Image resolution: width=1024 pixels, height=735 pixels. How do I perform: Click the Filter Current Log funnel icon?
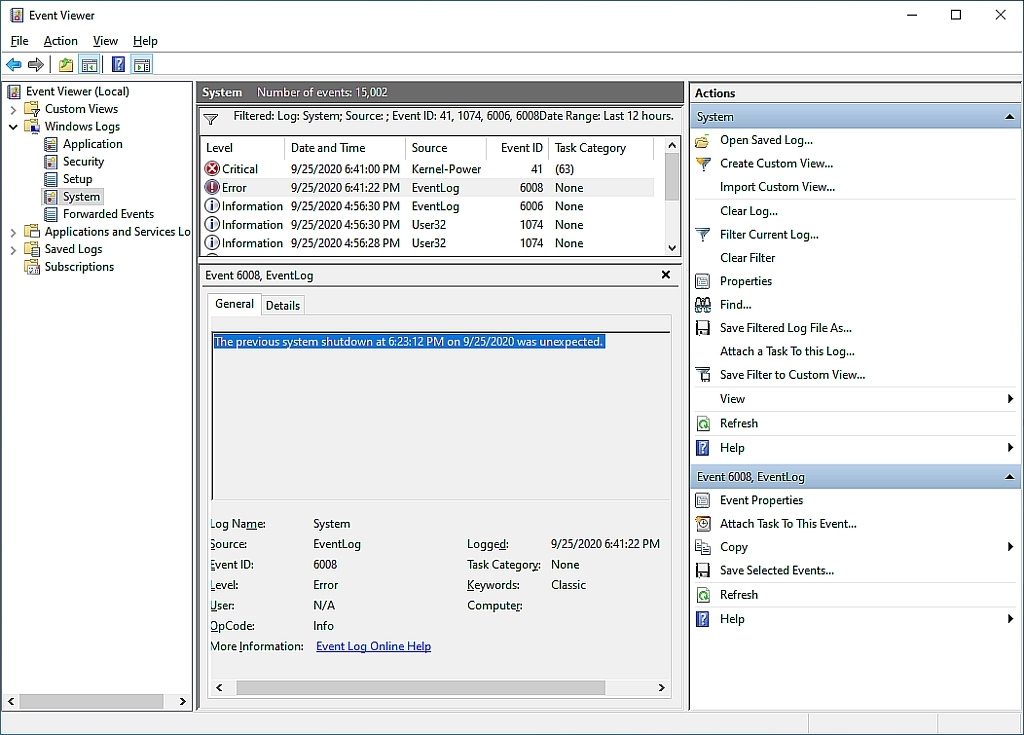coord(703,235)
